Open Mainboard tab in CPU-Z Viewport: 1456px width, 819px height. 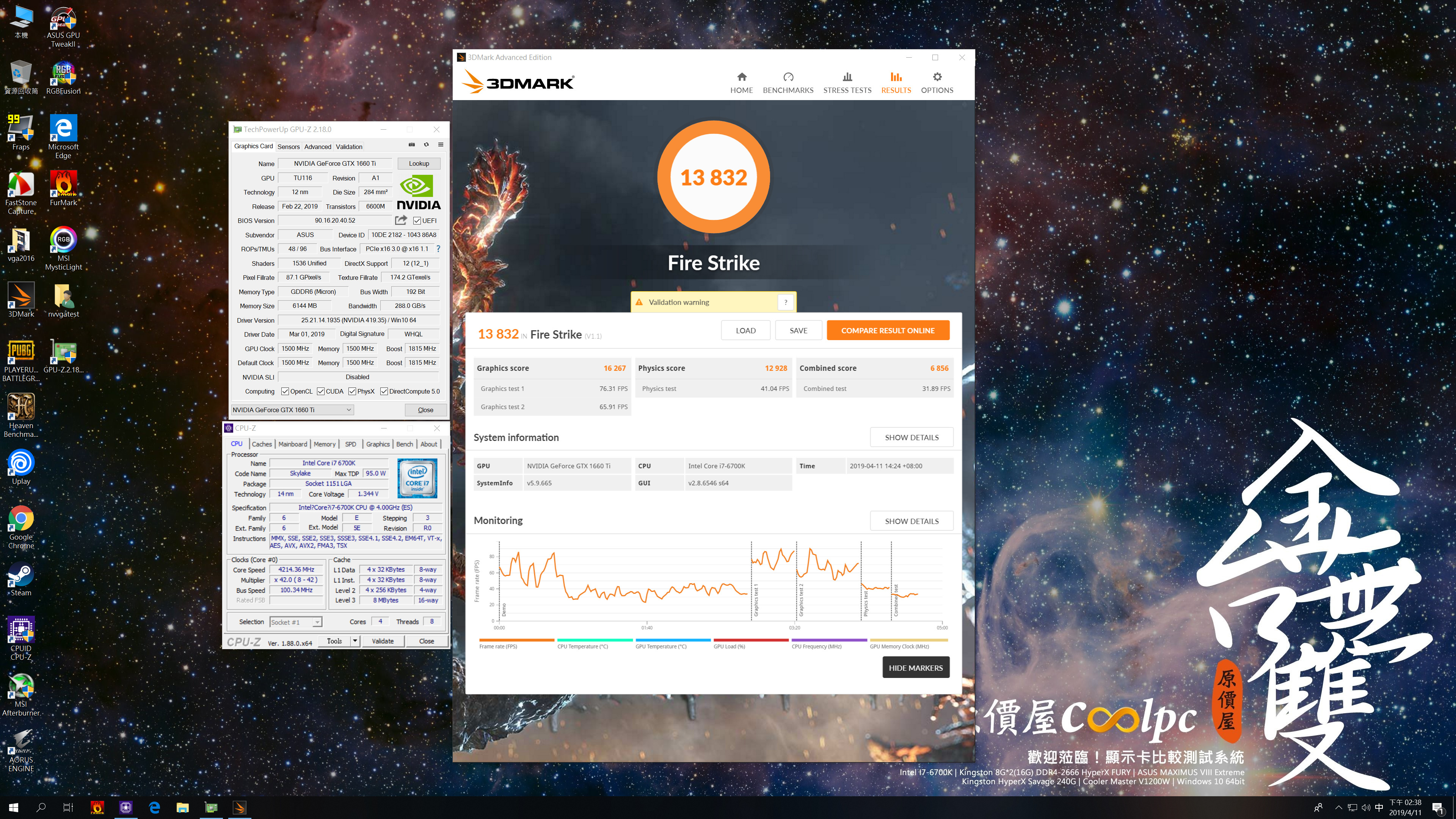(x=292, y=444)
